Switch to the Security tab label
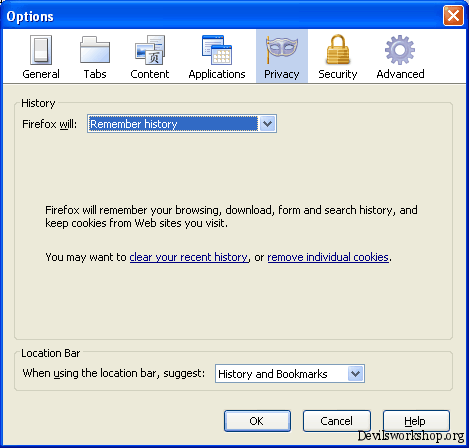Viewport: 469px width, 448px height. [338, 74]
